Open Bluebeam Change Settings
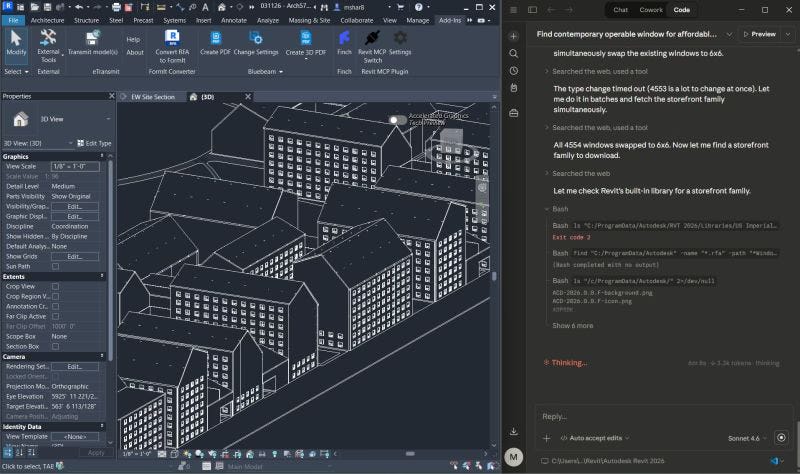Image resolution: width=800 pixels, height=474 pixels. pyautogui.click(x=256, y=42)
